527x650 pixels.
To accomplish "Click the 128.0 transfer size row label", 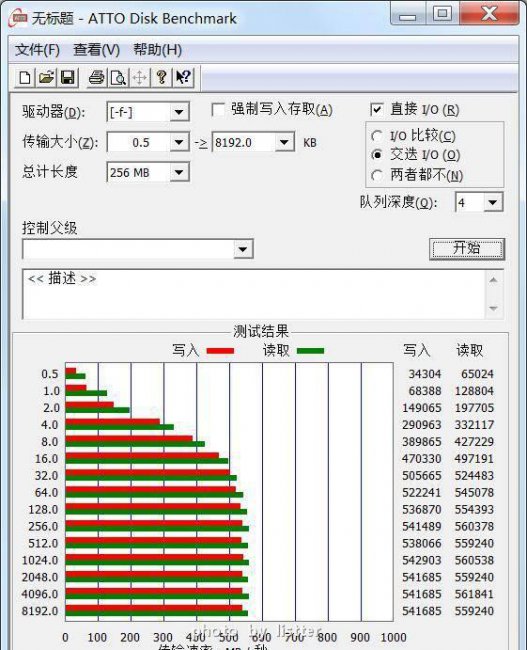I will [x=43, y=509].
